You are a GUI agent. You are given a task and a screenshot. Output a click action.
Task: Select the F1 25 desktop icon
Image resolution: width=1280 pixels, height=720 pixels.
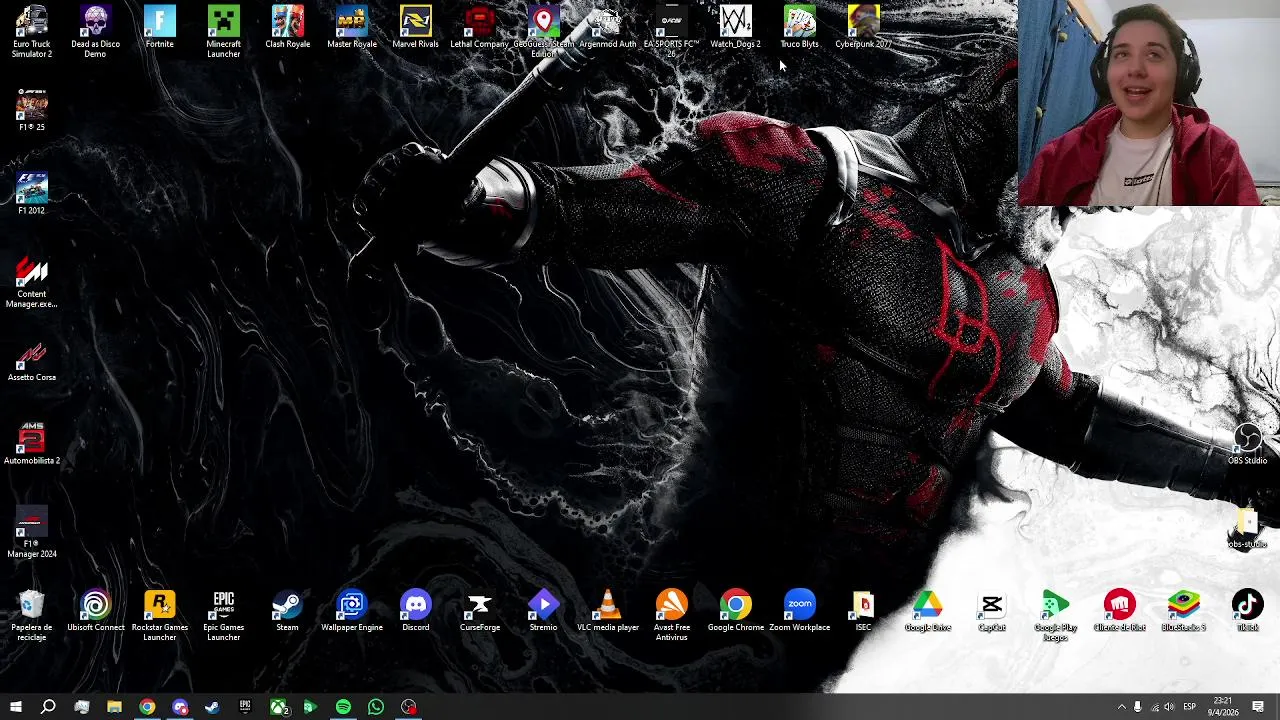tap(32, 110)
